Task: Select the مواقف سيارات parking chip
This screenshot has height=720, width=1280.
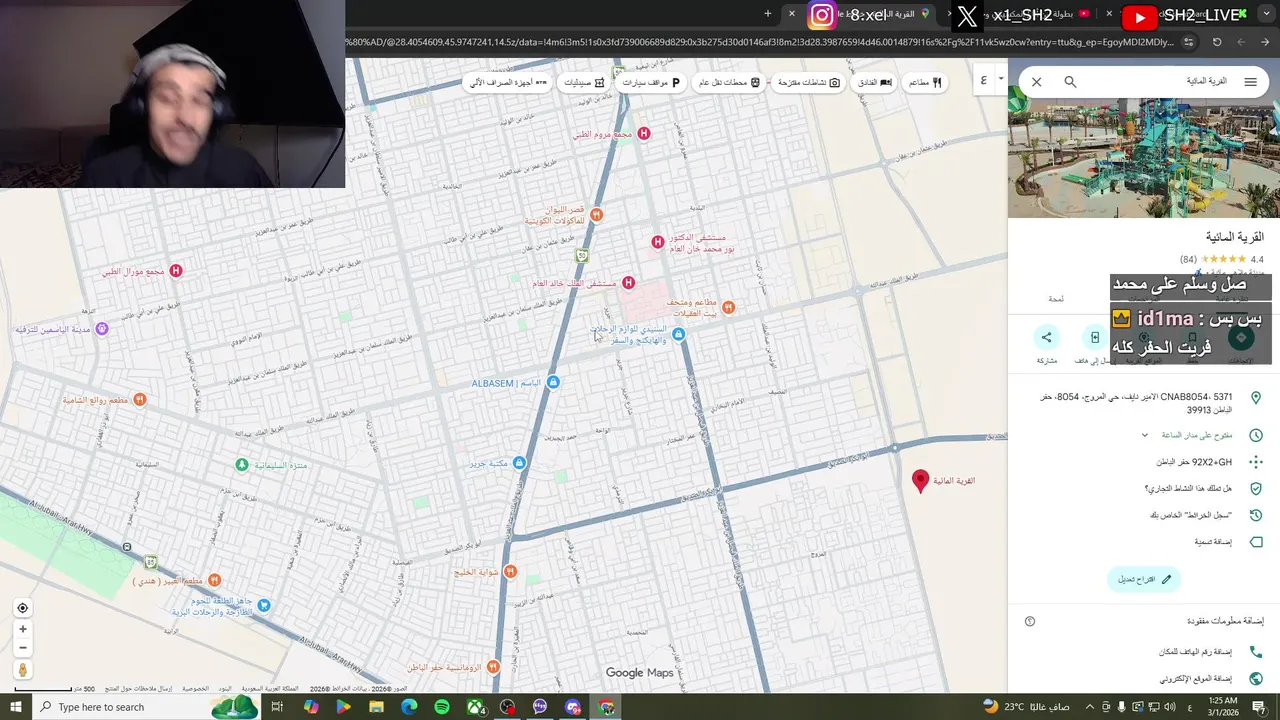Action: (x=651, y=83)
